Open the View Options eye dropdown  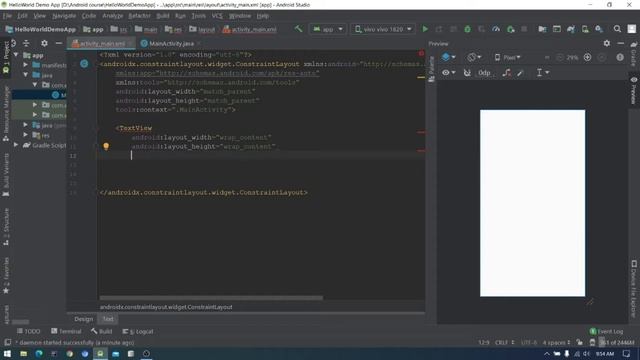pyautogui.click(x=448, y=73)
